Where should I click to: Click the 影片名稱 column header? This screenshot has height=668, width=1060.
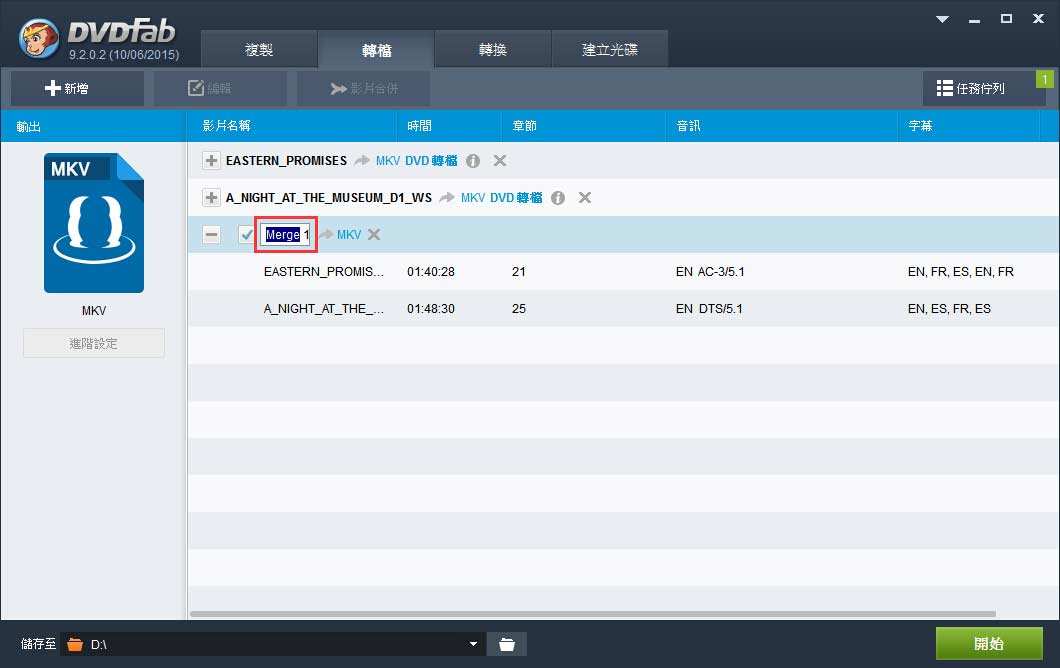coord(226,126)
